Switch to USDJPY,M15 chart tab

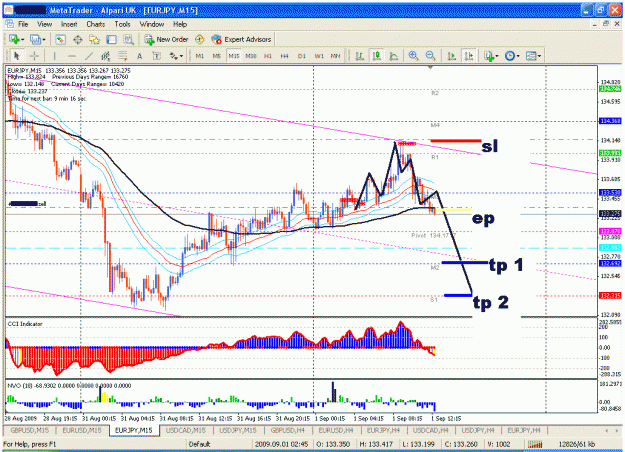[238, 430]
